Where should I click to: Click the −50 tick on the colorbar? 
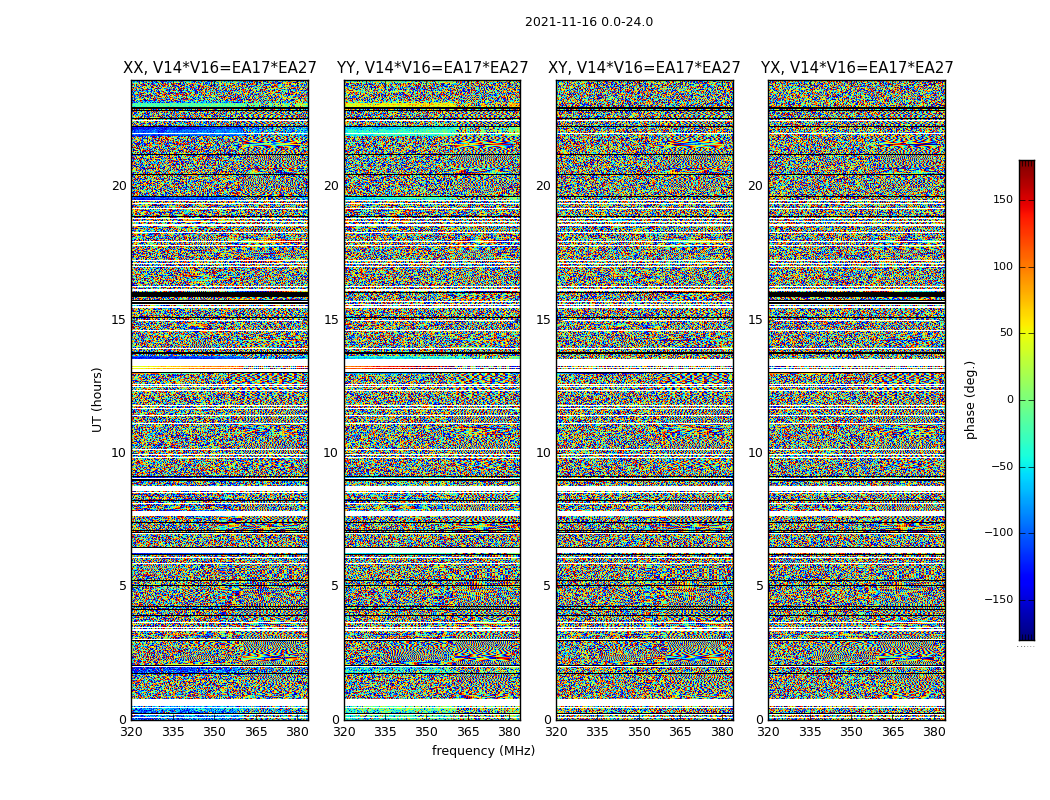click(x=1001, y=466)
